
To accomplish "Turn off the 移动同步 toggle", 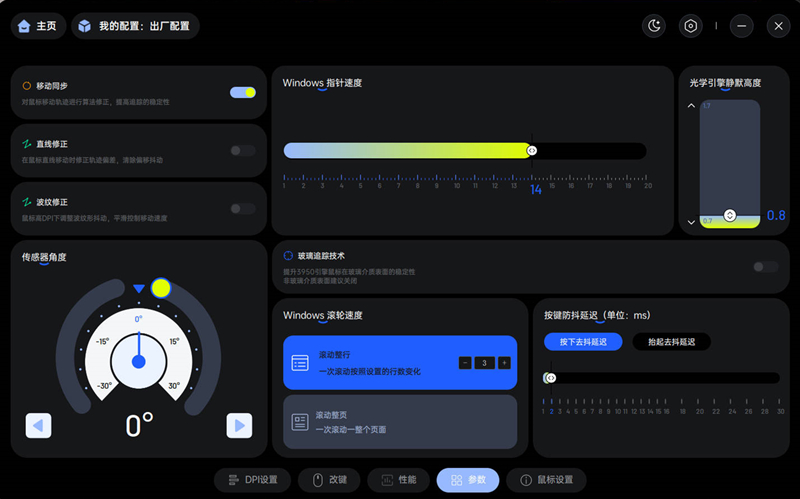I will click(243, 92).
